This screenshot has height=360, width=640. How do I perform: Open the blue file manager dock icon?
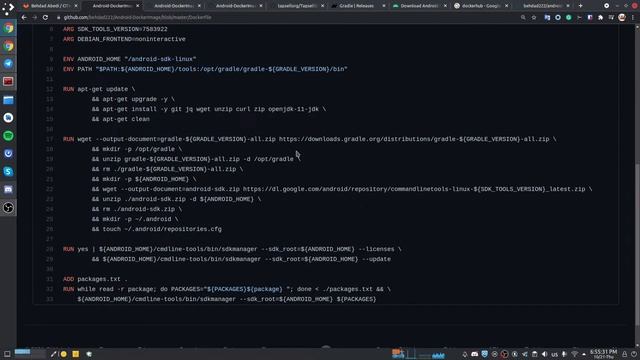pyautogui.click(x=8, y=100)
